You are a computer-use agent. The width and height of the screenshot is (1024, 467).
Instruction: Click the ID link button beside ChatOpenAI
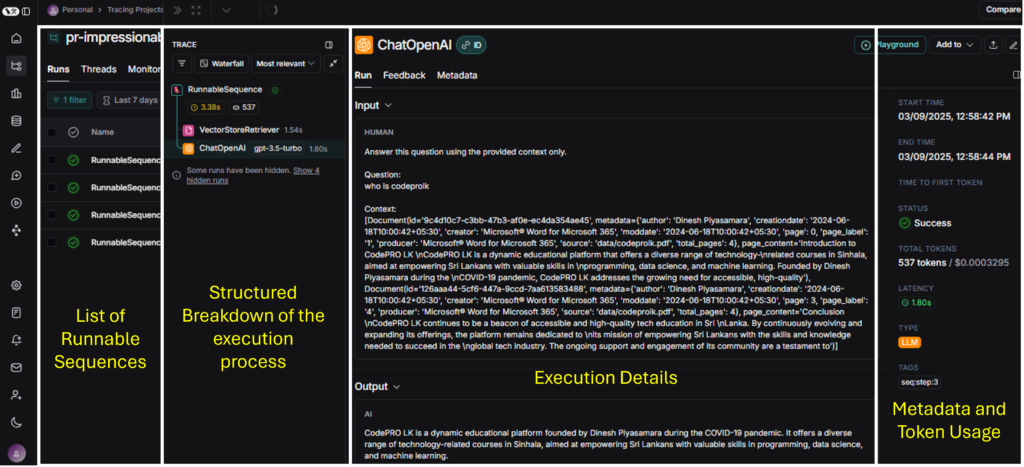pos(471,45)
